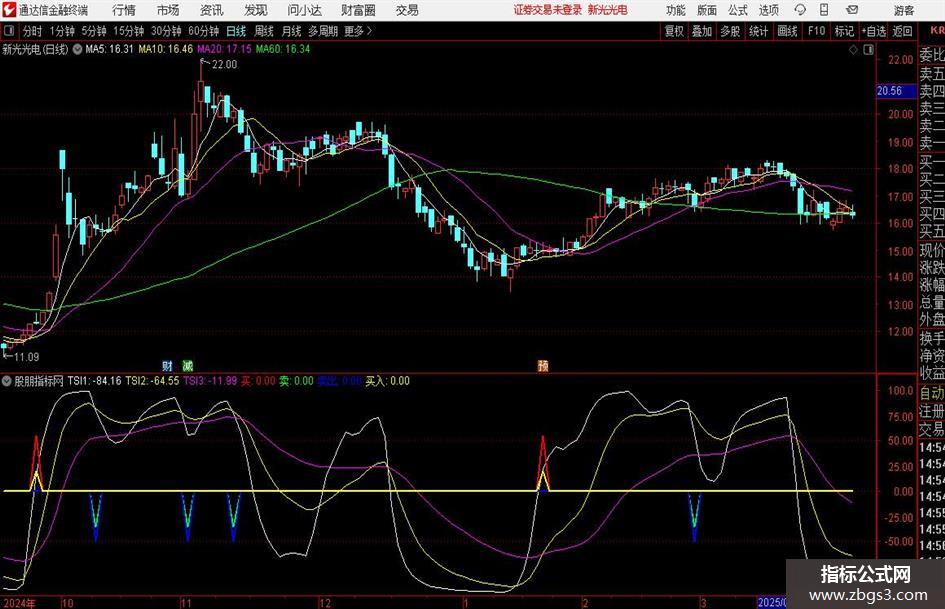Expand the MA indicator dropdown arrow
This screenshot has width=945, height=609.
pyautogui.click(x=77, y=49)
